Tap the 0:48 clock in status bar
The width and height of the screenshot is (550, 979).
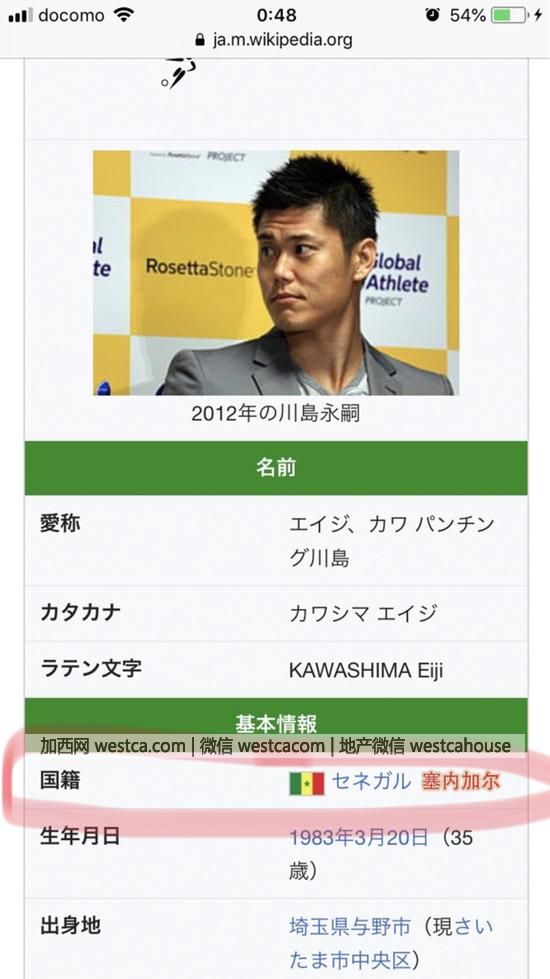coord(276,15)
